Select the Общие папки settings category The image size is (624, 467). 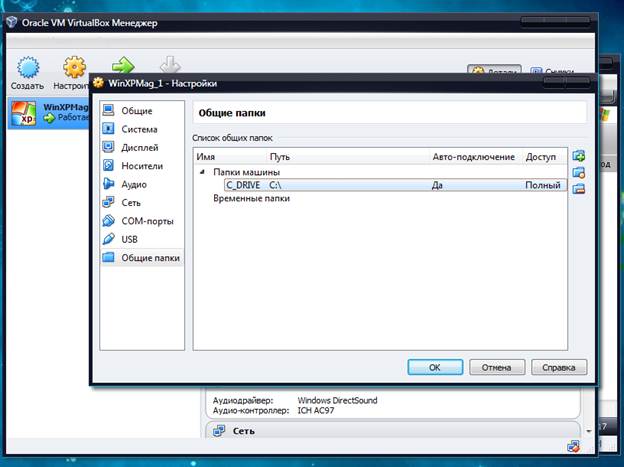click(142, 258)
